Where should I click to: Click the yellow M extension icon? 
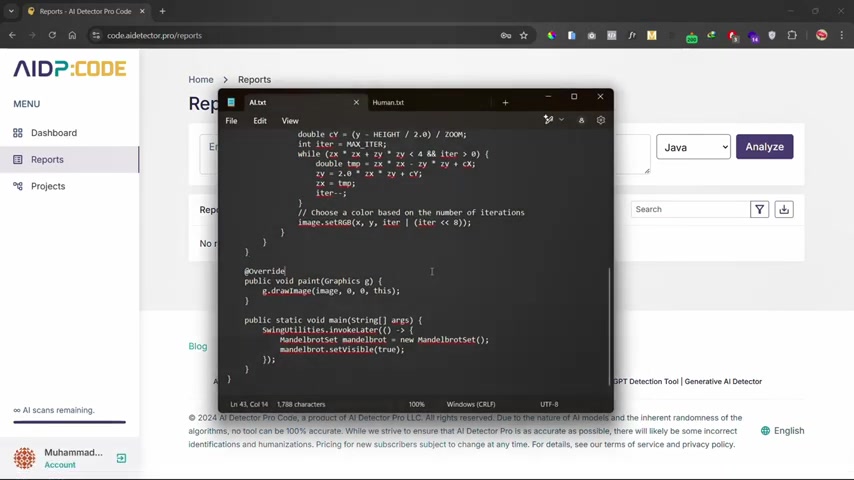[x=651, y=35]
